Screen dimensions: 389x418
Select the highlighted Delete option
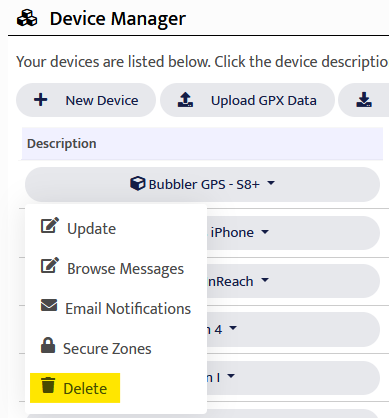click(x=75, y=388)
